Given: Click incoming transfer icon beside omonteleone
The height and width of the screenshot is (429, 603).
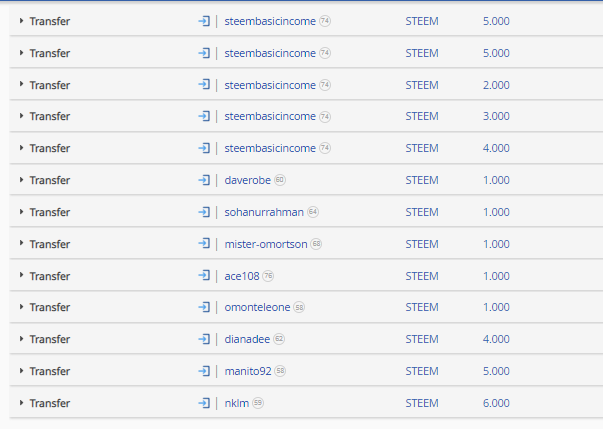Looking at the screenshot, I should pos(204,307).
